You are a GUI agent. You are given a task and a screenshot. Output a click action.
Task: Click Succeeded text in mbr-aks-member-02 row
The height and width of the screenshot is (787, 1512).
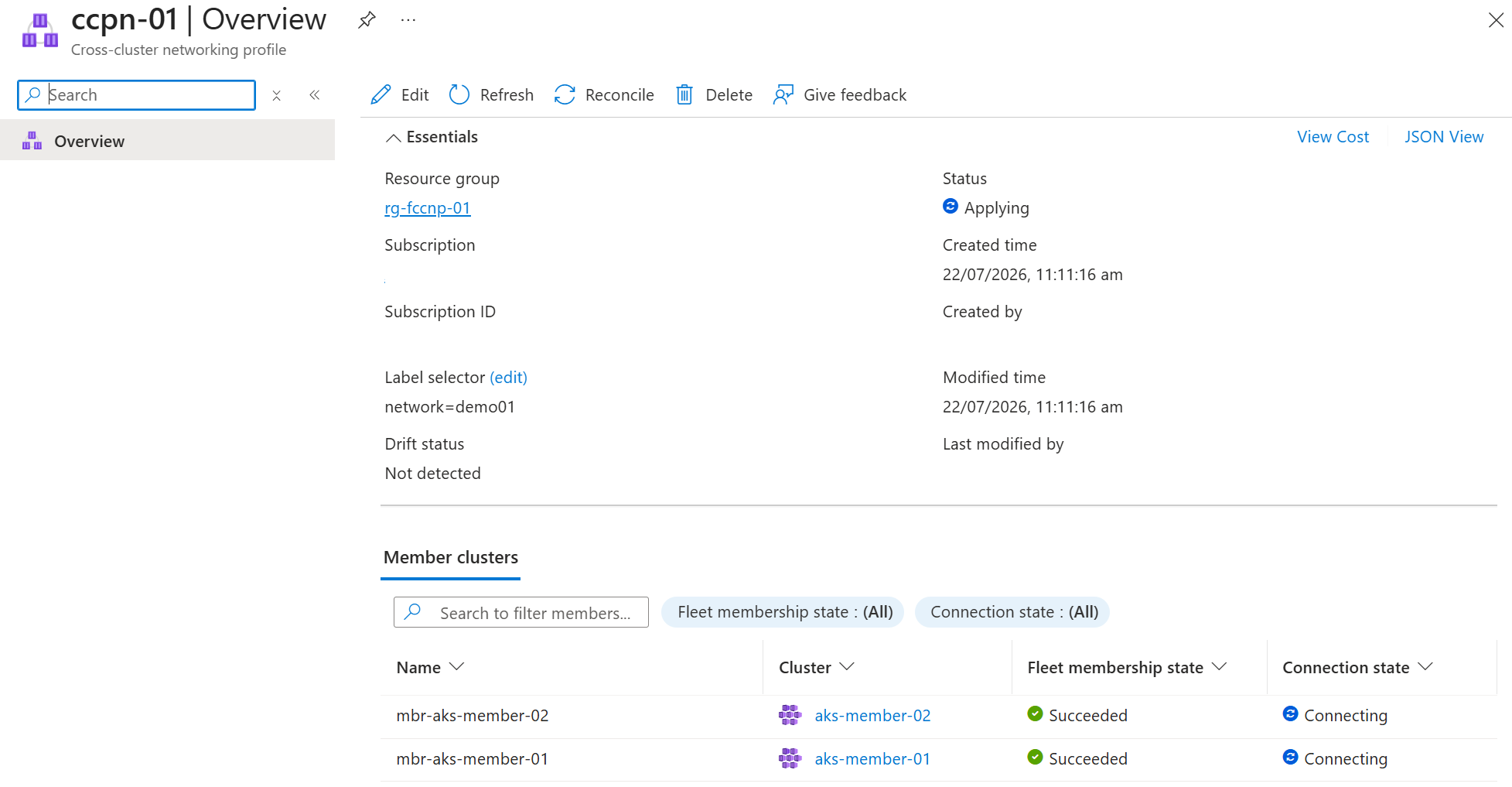pyautogui.click(x=1088, y=716)
